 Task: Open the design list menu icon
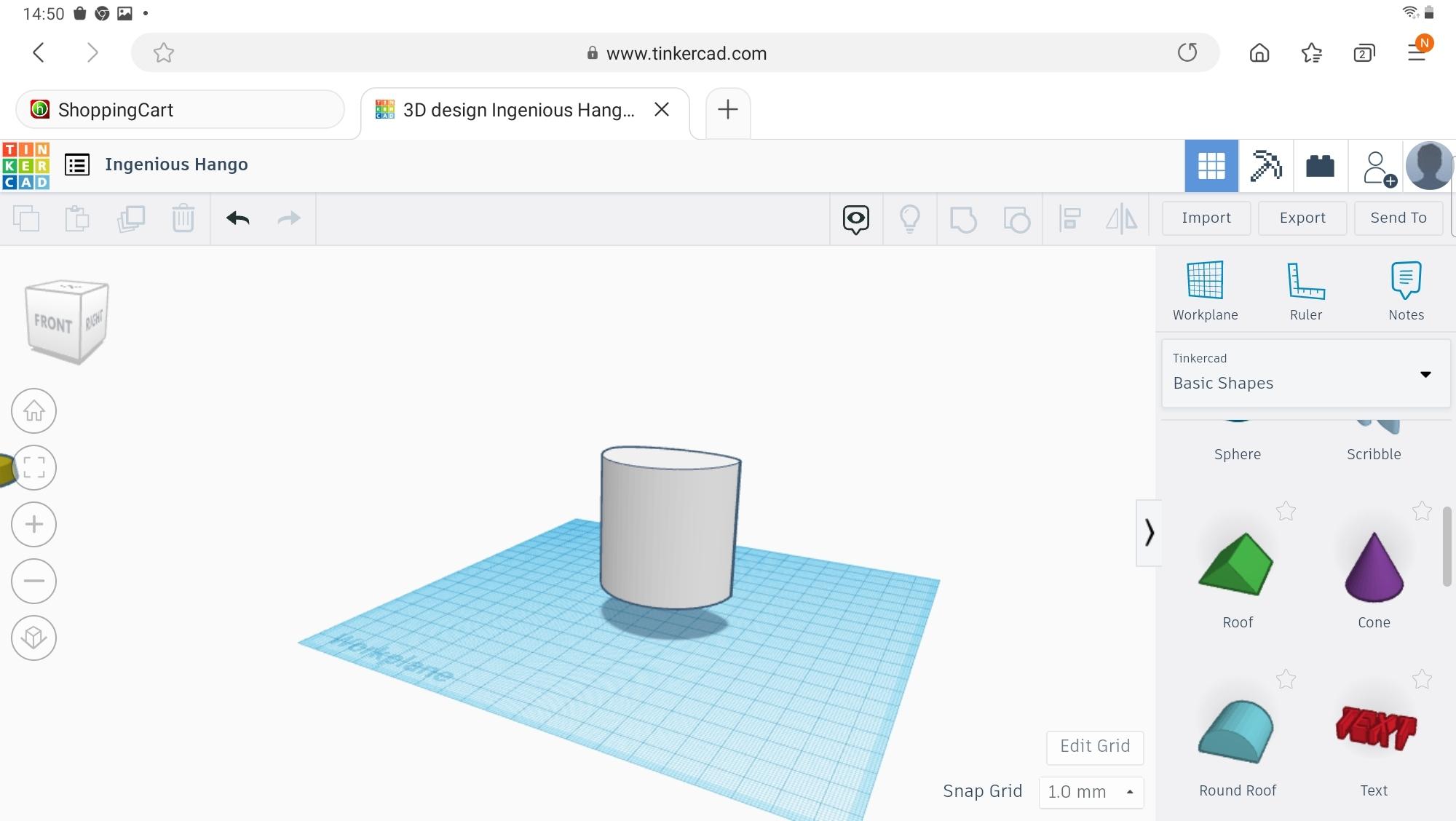pyautogui.click(x=77, y=164)
